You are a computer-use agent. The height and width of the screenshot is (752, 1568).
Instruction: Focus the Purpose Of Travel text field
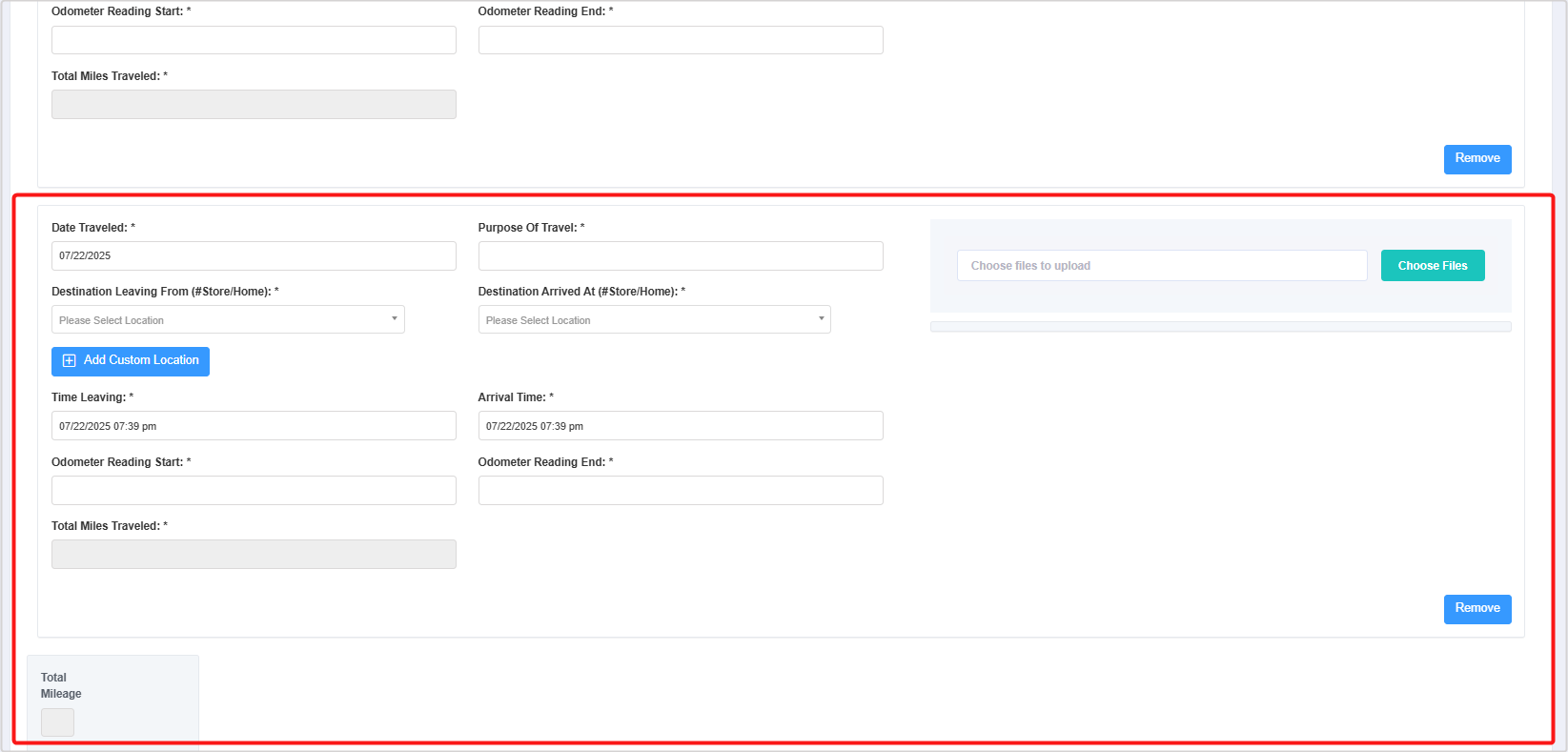click(680, 255)
